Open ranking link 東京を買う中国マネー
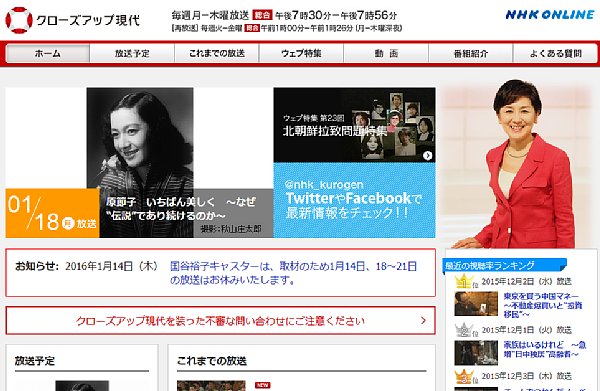This screenshot has height=391, width=600. pyautogui.click(x=543, y=305)
